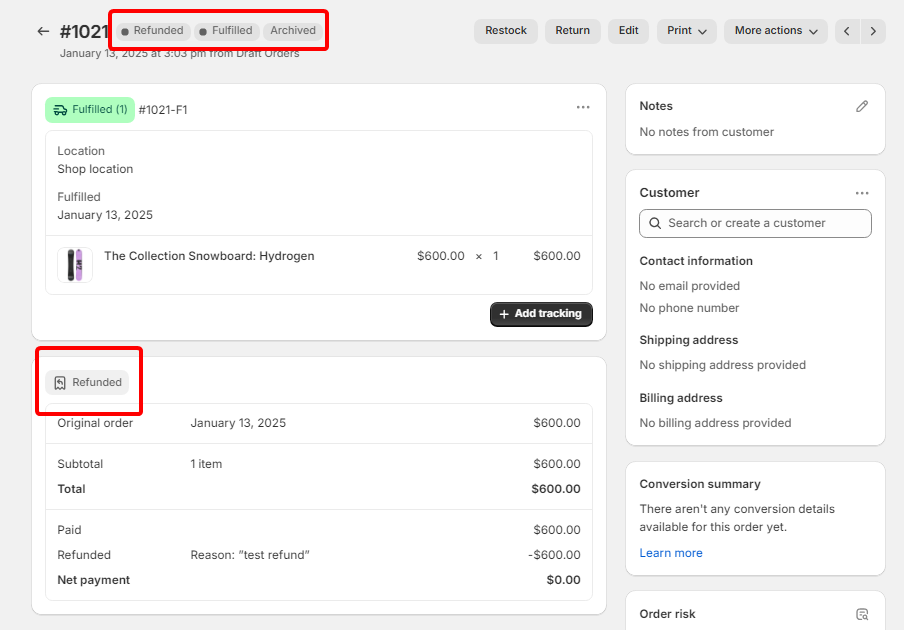The width and height of the screenshot is (904, 630).
Task: Go back using the arrow beside #1021
Action: tap(43, 31)
